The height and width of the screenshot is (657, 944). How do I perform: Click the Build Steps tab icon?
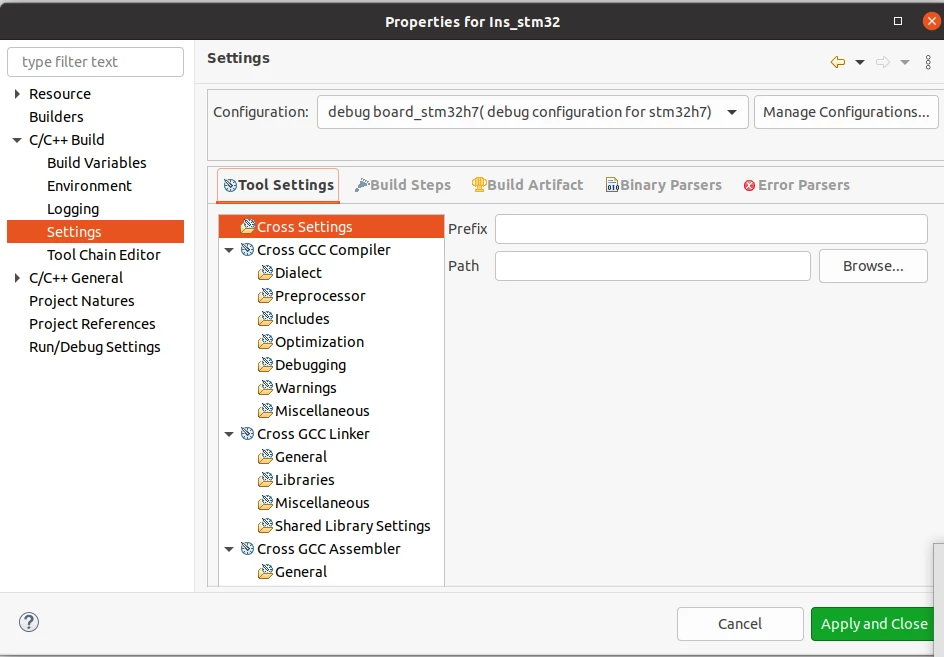tap(362, 185)
